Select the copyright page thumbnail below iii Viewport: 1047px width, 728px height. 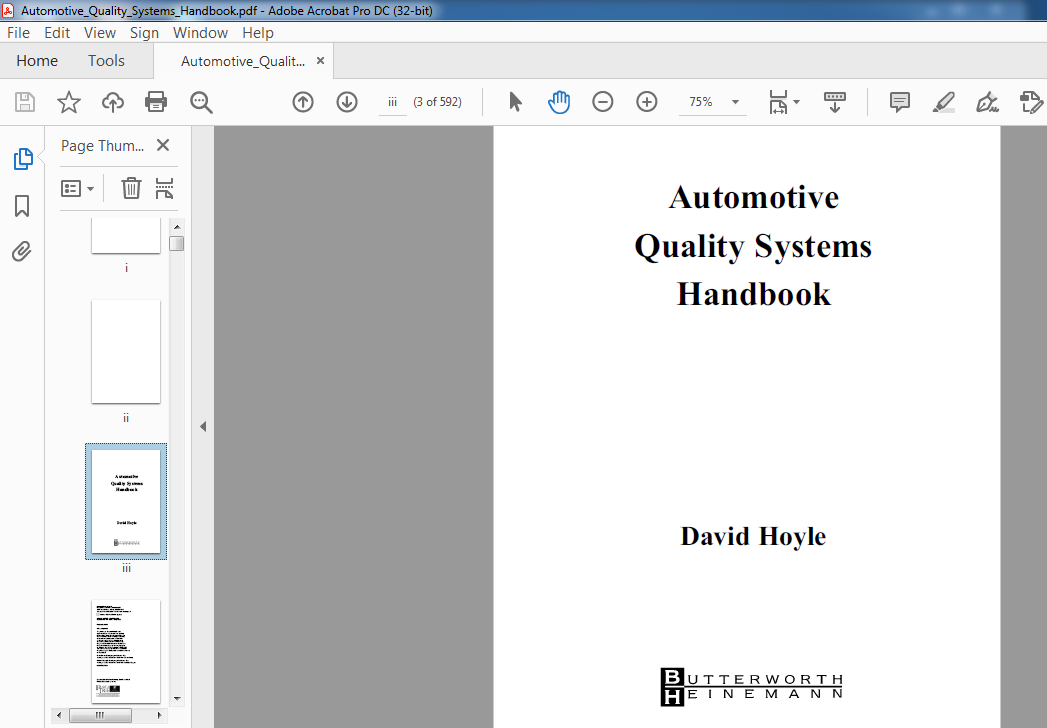pos(126,651)
